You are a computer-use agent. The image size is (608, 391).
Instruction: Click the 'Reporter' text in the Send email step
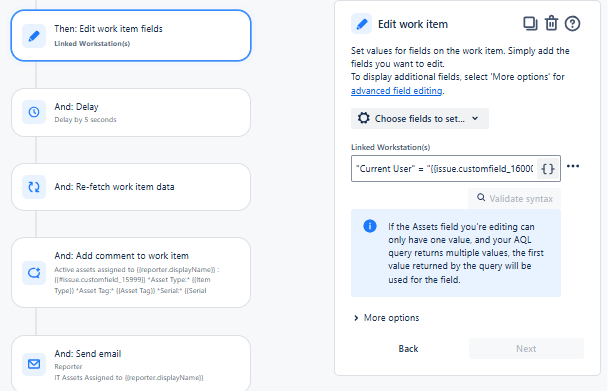point(68,367)
